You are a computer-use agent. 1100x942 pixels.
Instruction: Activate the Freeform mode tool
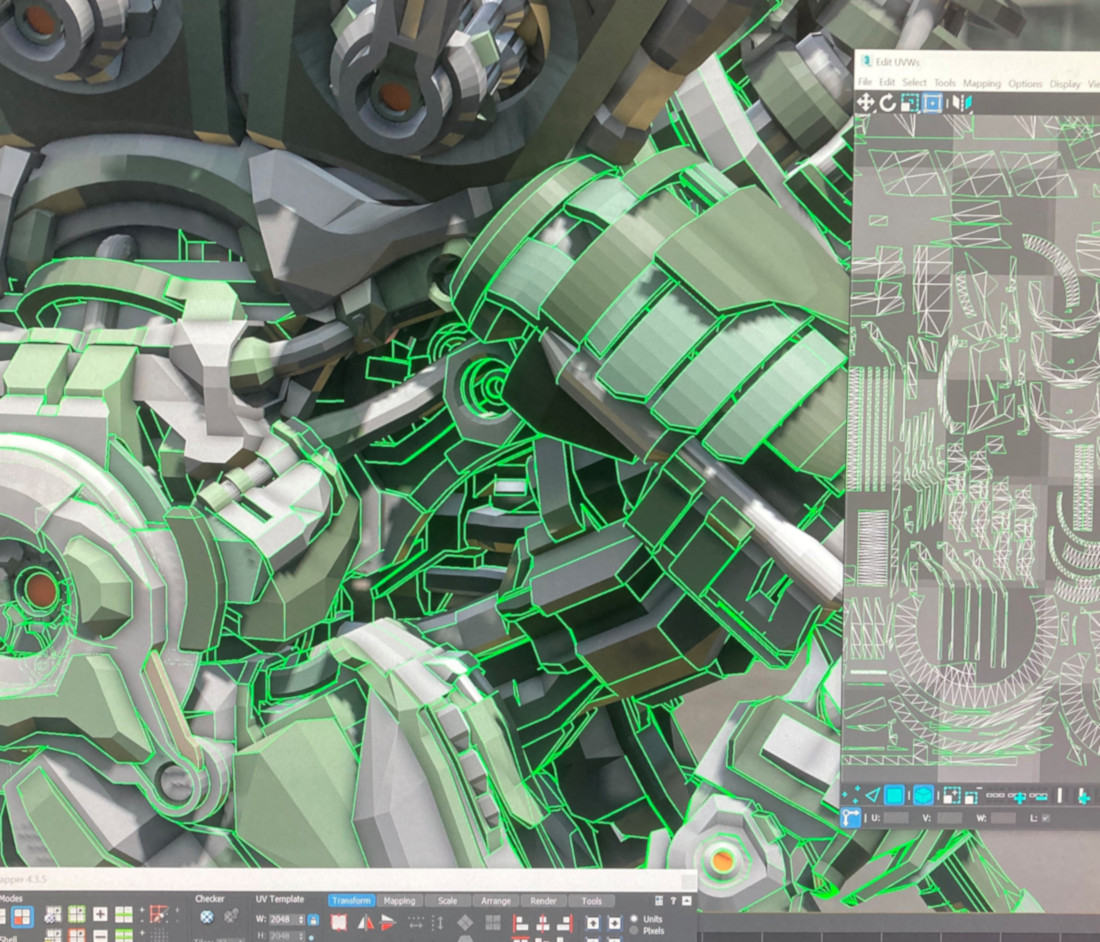[932, 103]
